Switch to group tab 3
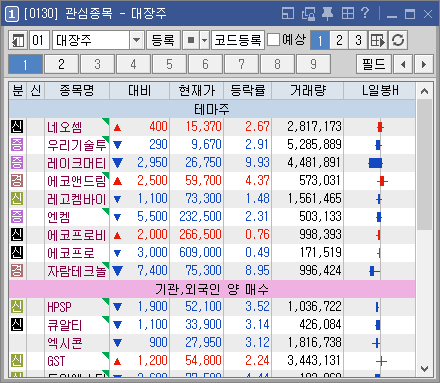 (98, 64)
